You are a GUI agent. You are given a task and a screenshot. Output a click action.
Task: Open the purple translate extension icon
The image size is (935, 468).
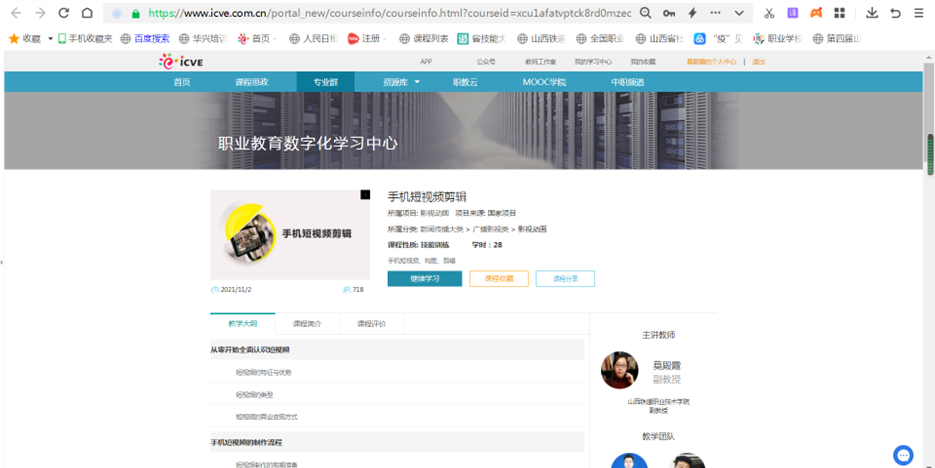(x=792, y=13)
